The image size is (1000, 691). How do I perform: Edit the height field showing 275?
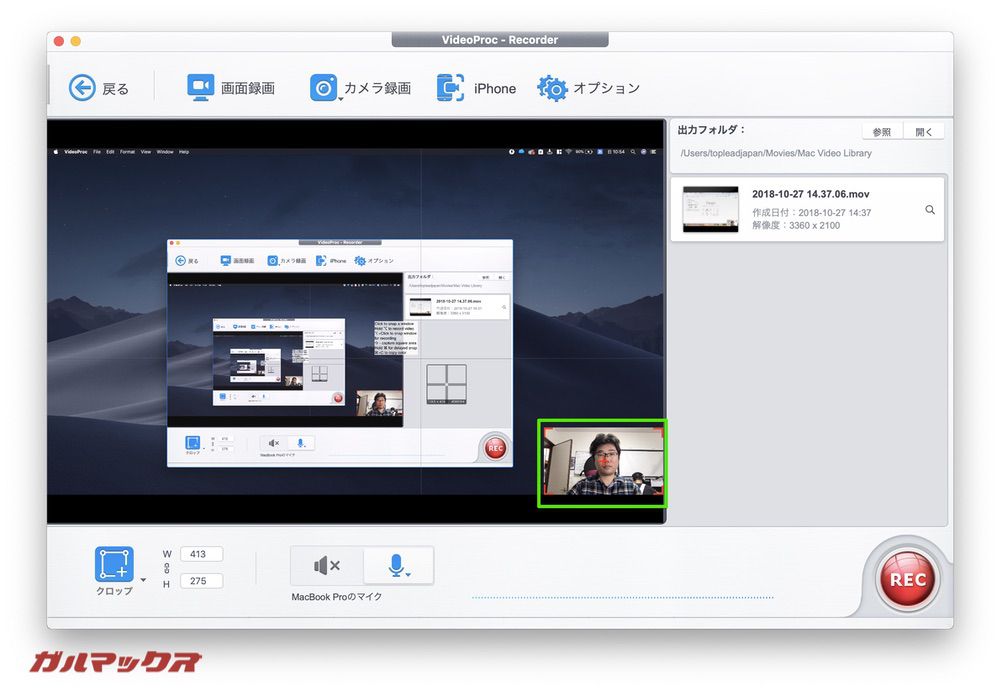(200, 581)
